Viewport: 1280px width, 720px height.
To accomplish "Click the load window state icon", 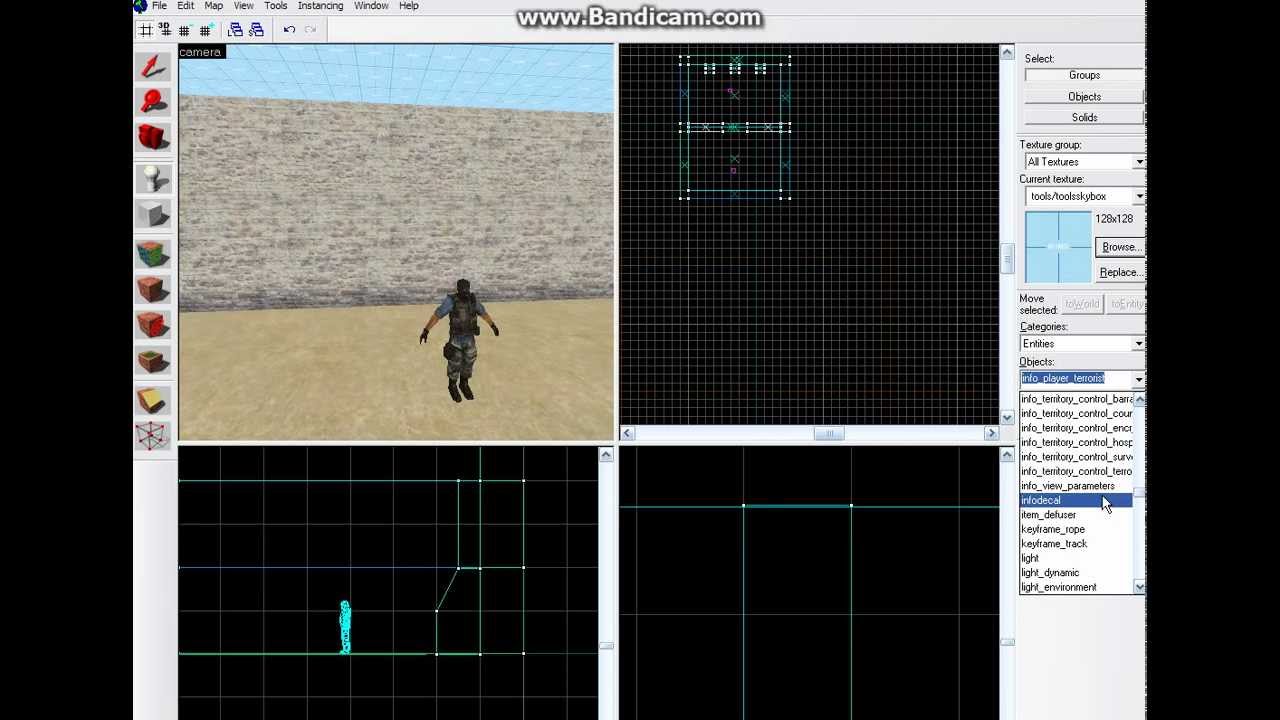I will (x=236, y=30).
